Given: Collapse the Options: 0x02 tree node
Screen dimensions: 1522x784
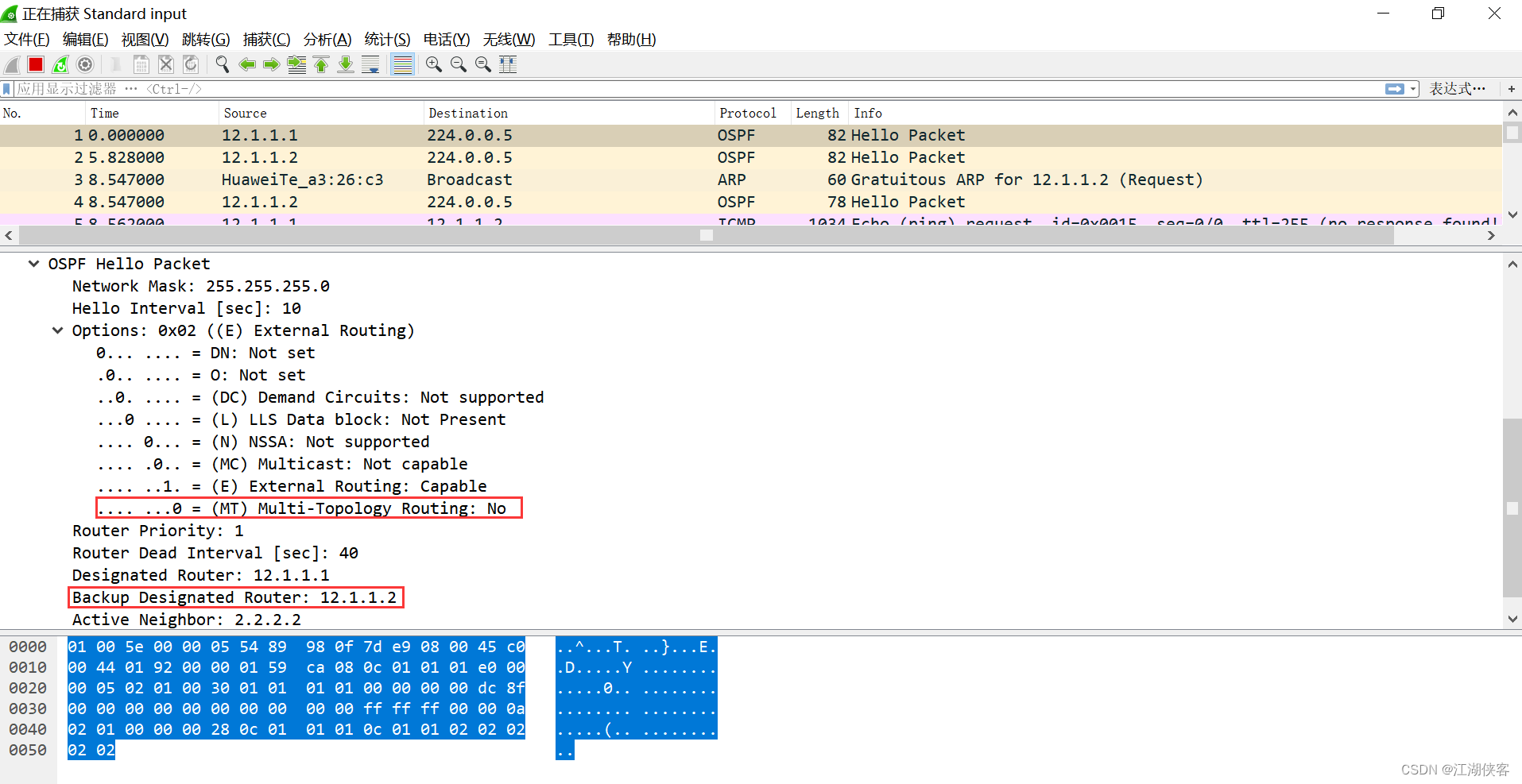Looking at the screenshot, I should (x=57, y=330).
